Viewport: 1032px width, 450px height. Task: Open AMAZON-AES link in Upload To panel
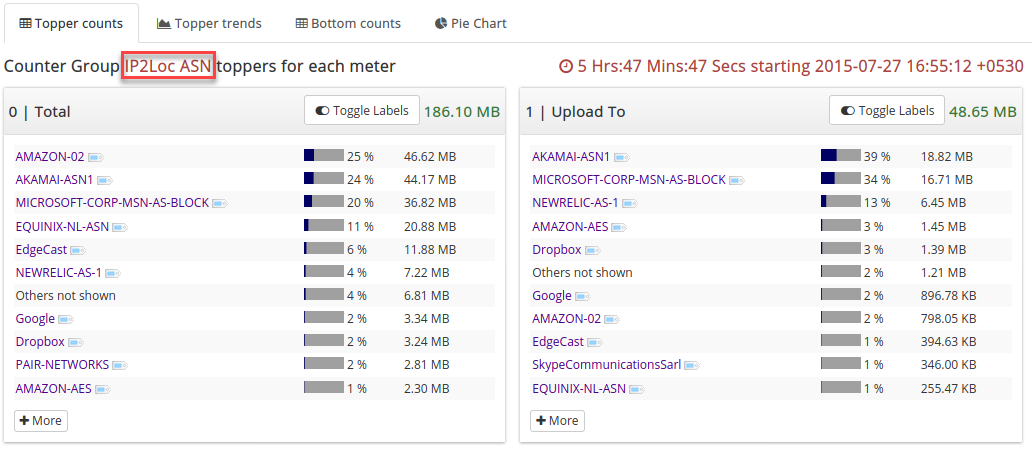point(570,226)
